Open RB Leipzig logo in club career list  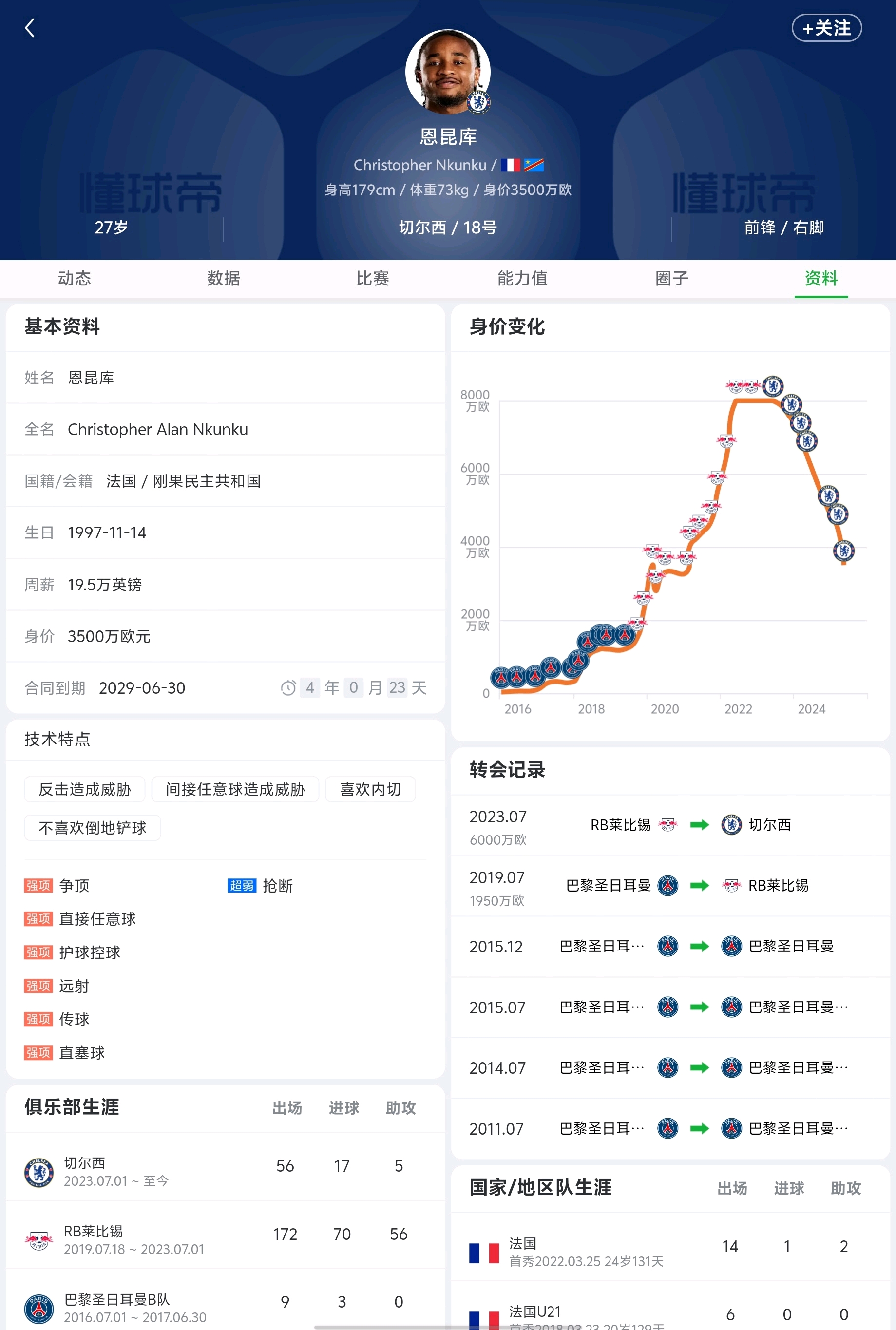point(39,1240)
